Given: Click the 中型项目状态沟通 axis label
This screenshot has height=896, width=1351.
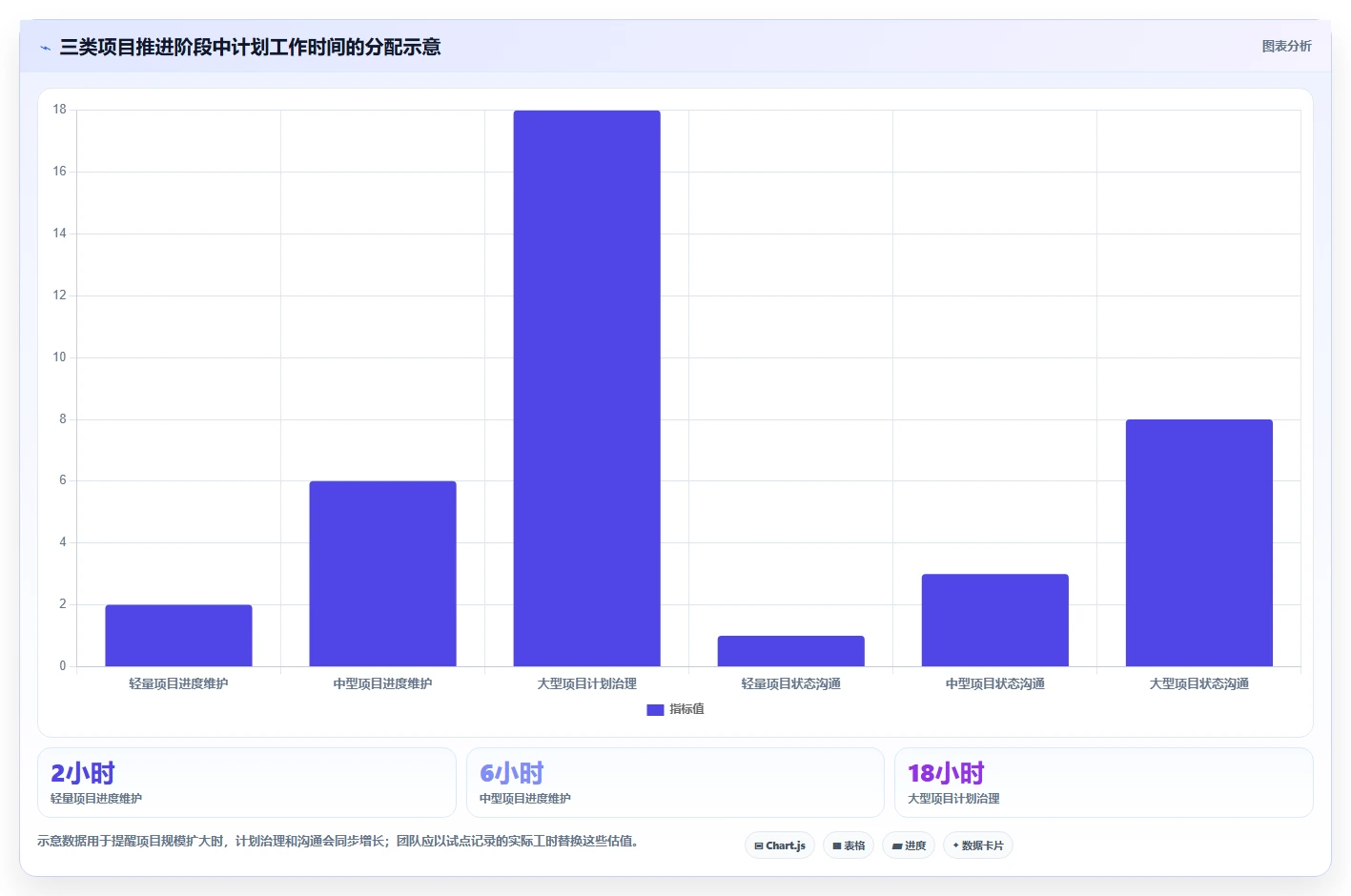Looking at the screenshot, I should click(x=994, y=683).
